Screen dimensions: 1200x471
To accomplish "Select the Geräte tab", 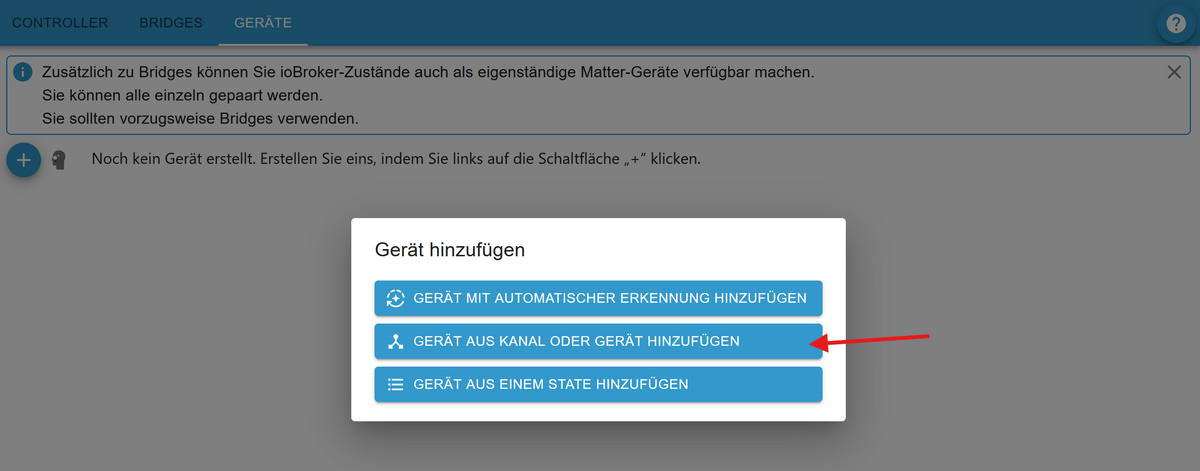I will 262,22.
